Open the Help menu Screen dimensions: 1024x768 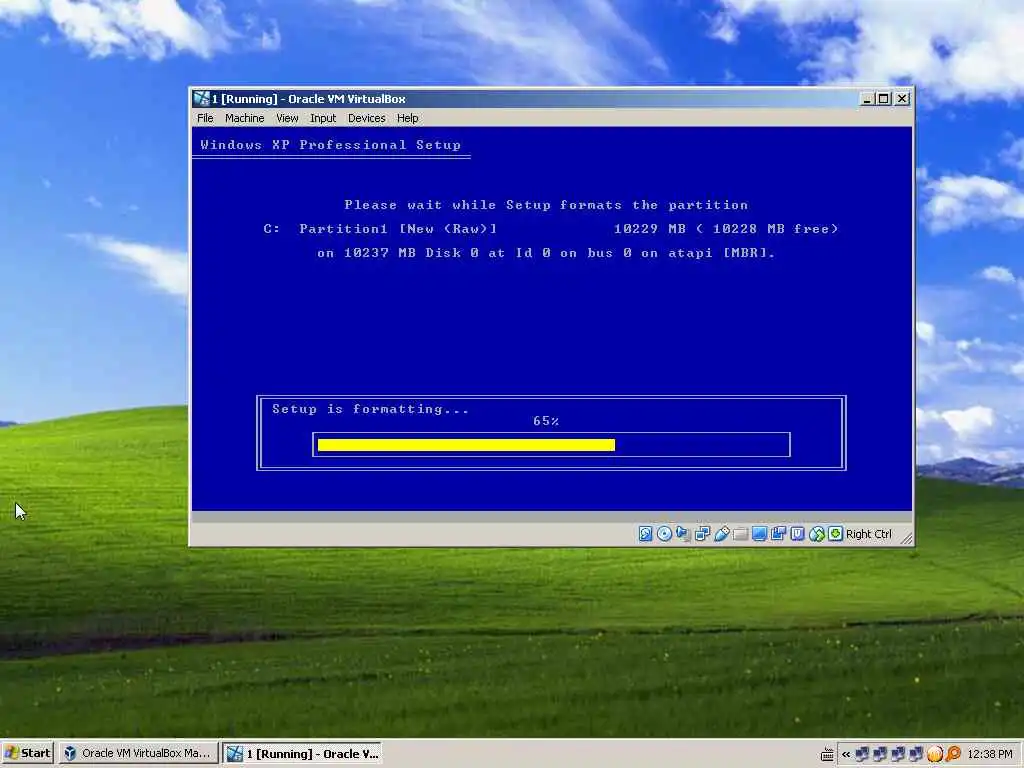tap(408, 118)
